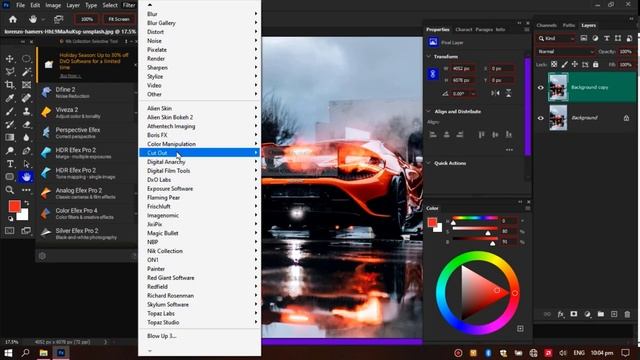640x360 pixels.
Task: Toggle Quick Mask mode icon
Action: [9, 231]
